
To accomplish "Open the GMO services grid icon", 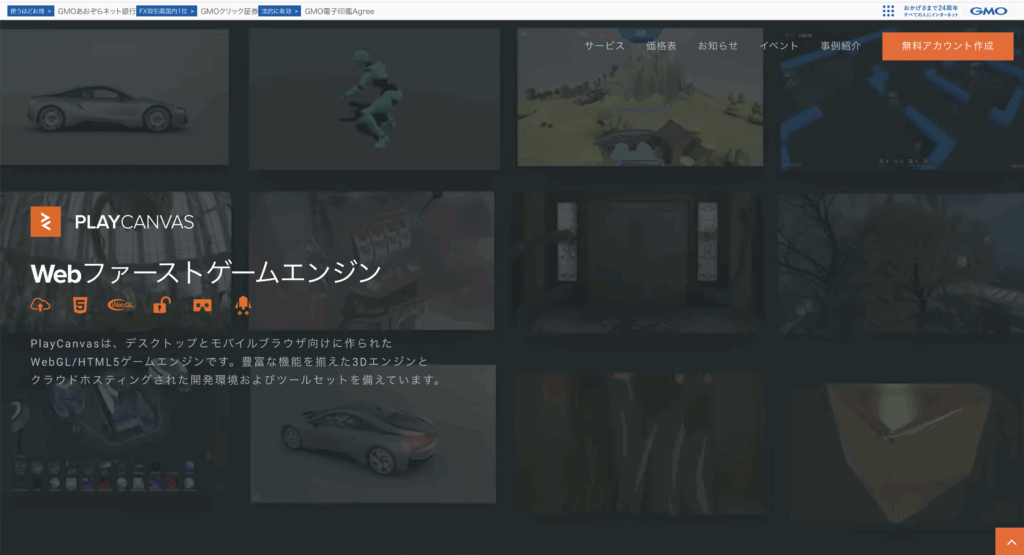I will click(888, 11).
